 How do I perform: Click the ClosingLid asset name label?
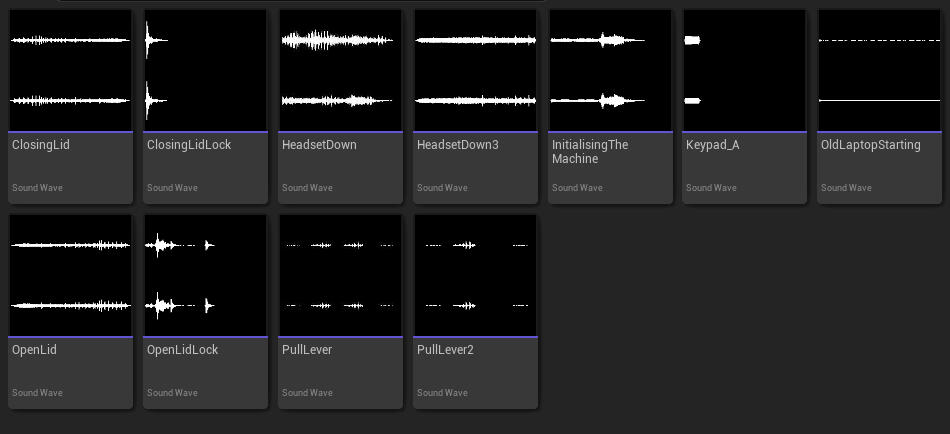tap(41, 145)
